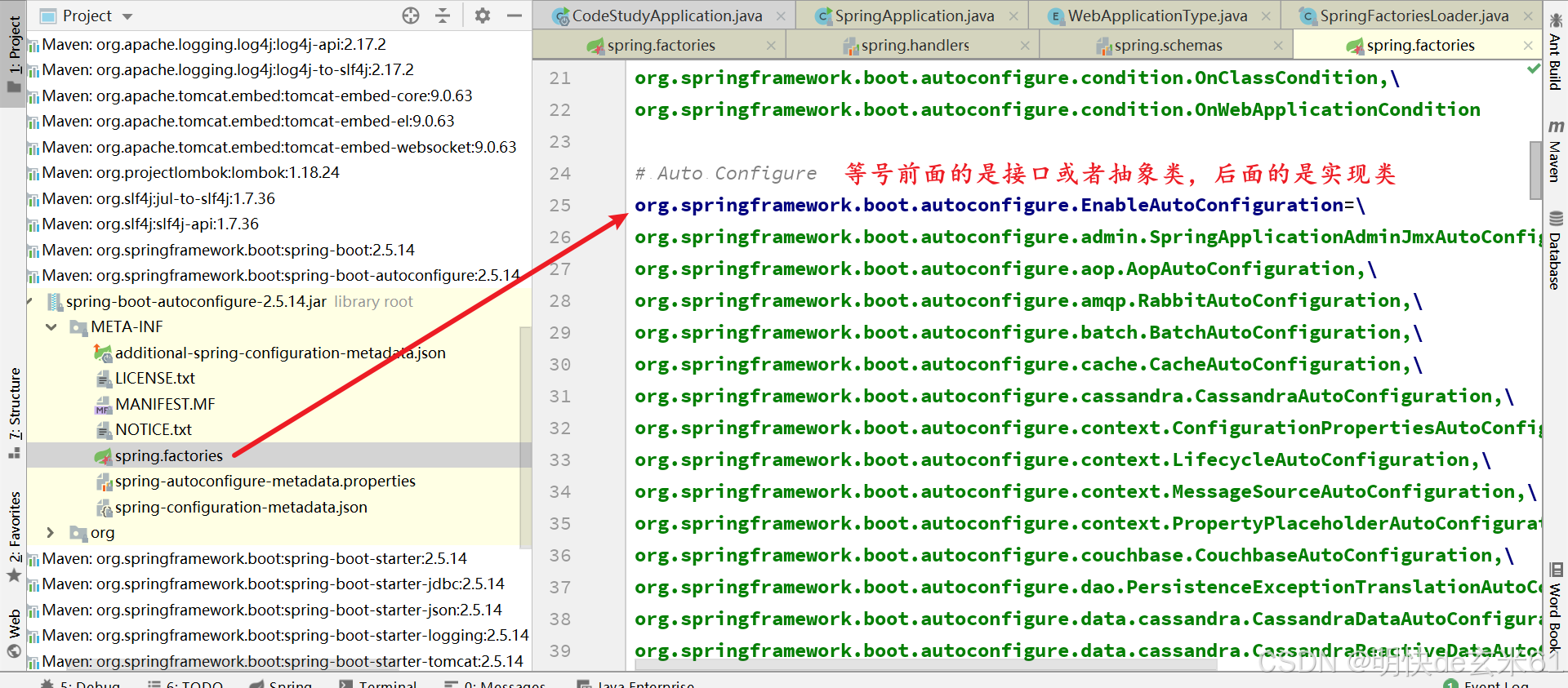Select LICENSE.txt file
Viewport: 1568px width, 688px height.
(154, 379)
